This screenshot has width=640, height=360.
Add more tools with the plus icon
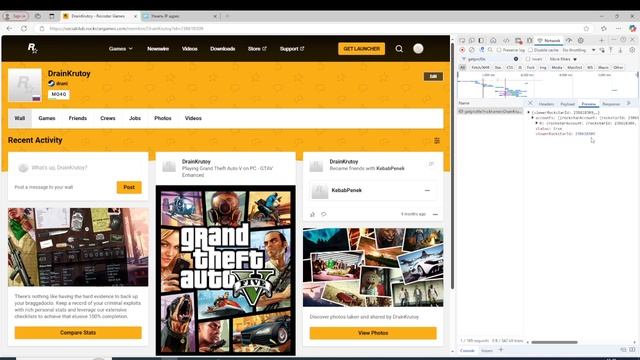[x=602, y=40]
